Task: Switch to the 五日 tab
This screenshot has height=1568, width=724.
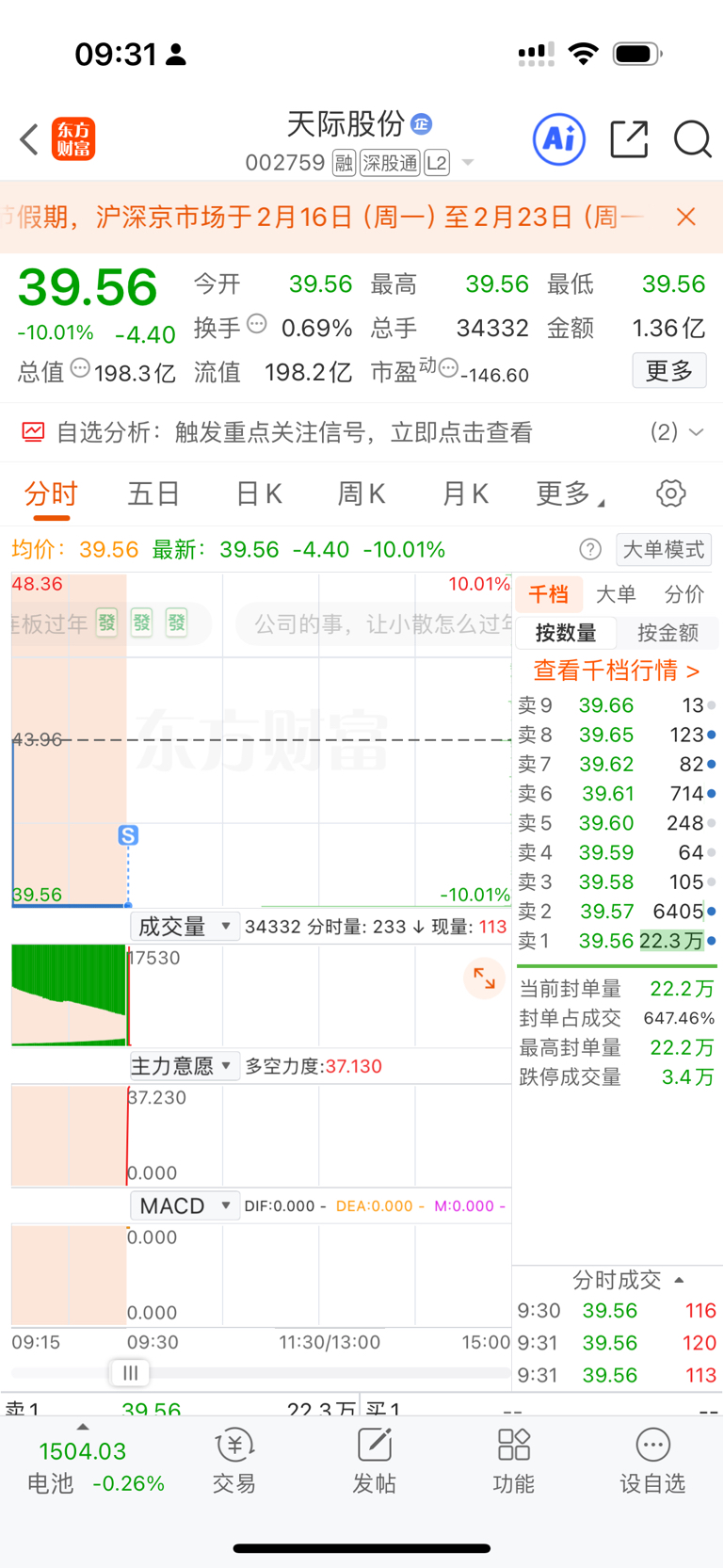Action: tap(153, 493)
